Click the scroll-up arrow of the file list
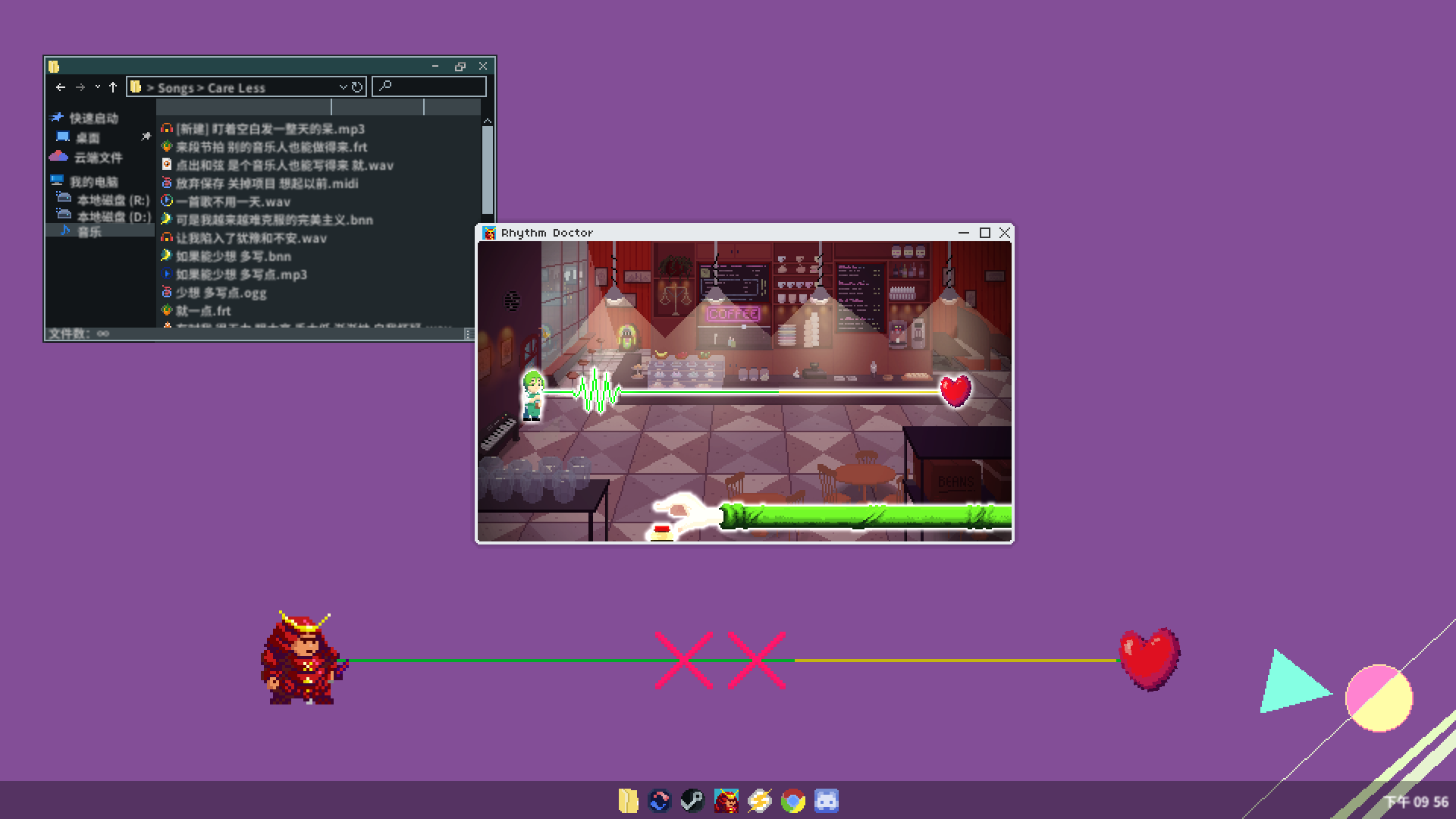1456x819 pixels. 488,121
